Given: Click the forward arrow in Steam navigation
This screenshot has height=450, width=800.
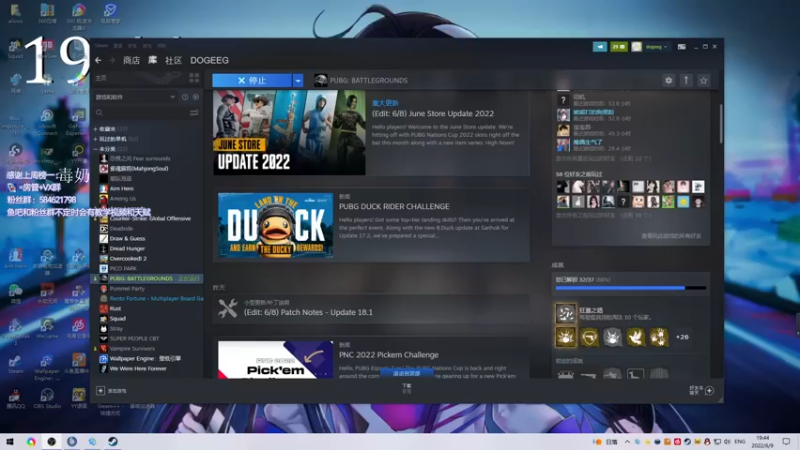Looking at the screenshot, I should click(112, 60).
